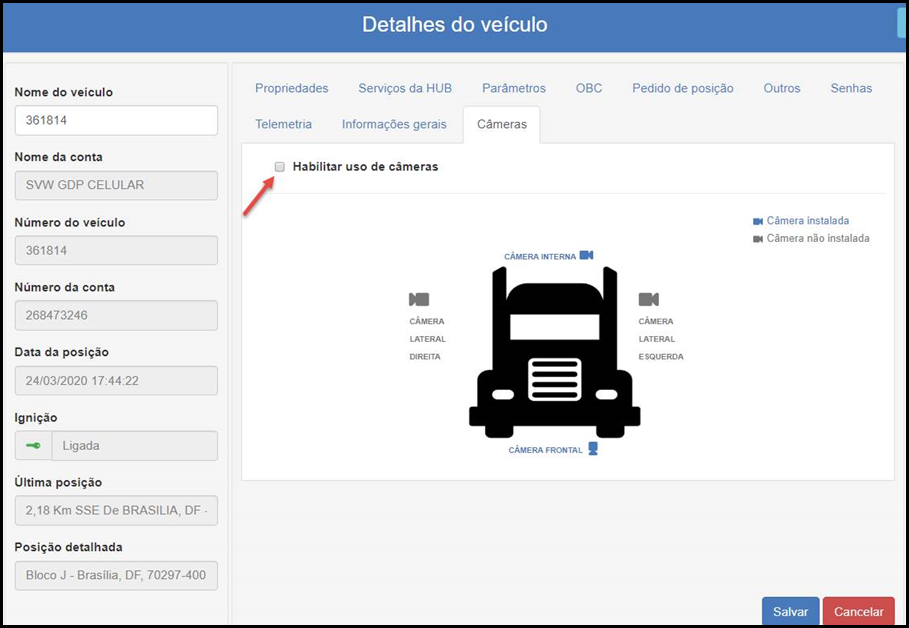Click the Cancelar button
Viewport: 909px width, 628px height.
859,611
